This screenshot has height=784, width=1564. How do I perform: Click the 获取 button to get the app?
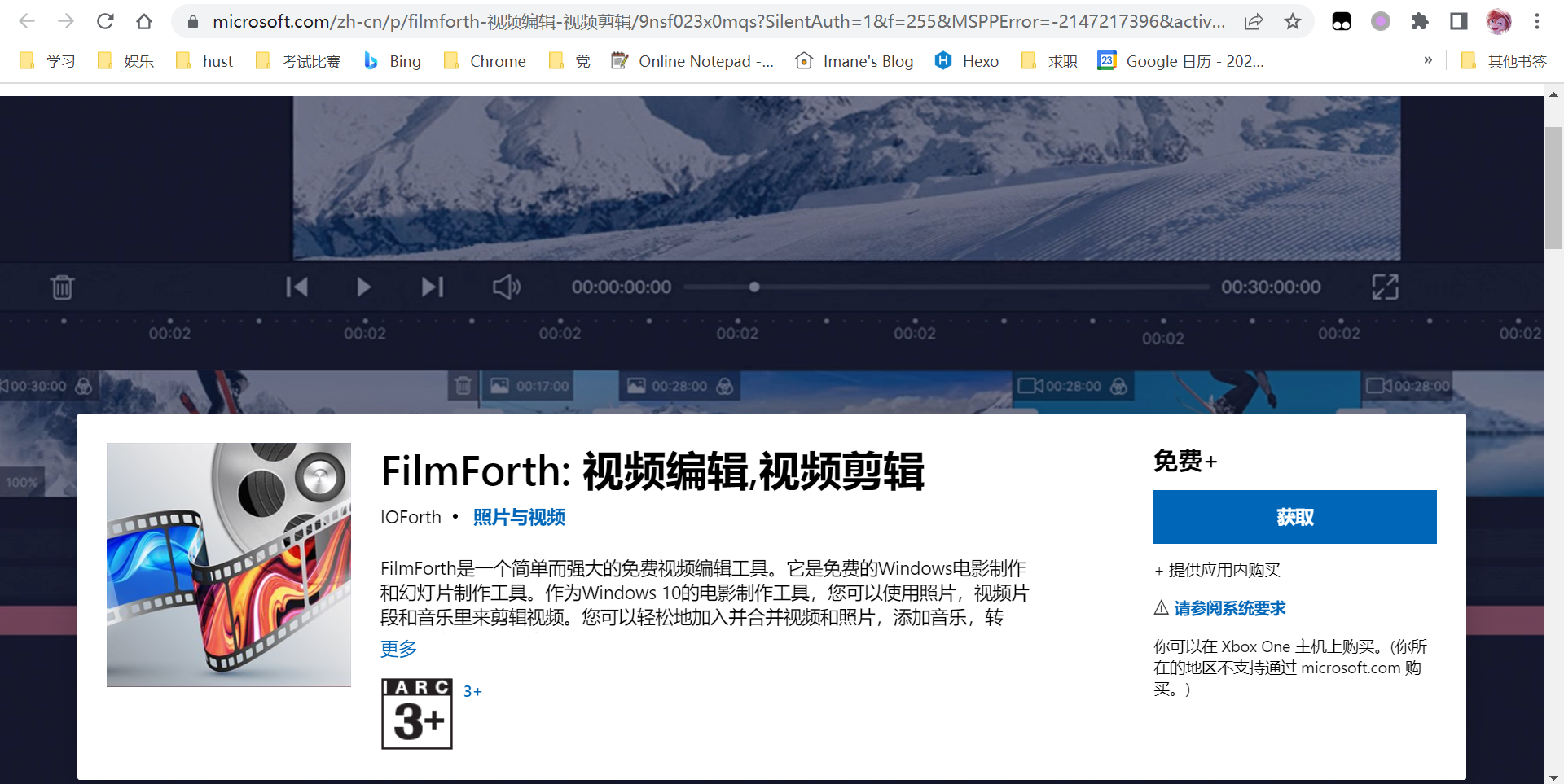[1295, 517]
